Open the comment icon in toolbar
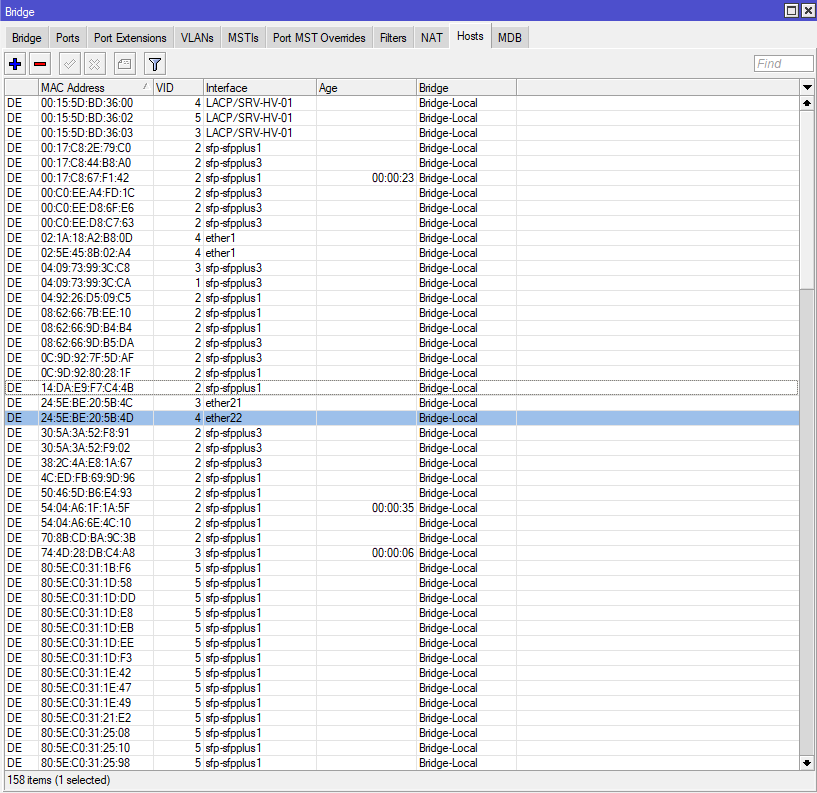 click(125, 64)
